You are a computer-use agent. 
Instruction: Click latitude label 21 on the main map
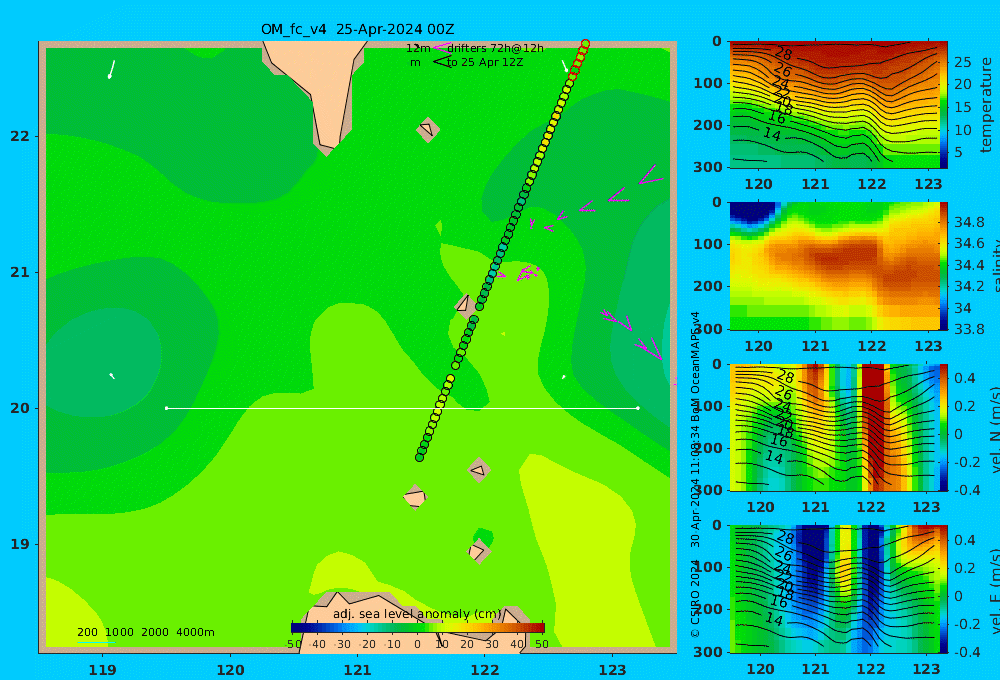[x=20, y=272]
